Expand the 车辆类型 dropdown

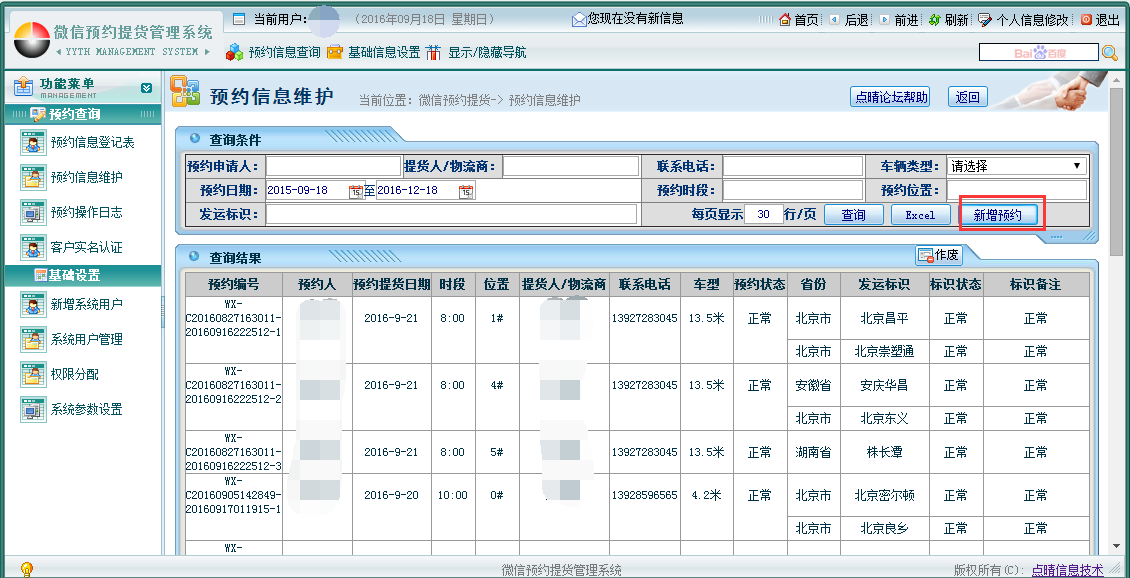pyautogui.click(x=1076, y=166)
